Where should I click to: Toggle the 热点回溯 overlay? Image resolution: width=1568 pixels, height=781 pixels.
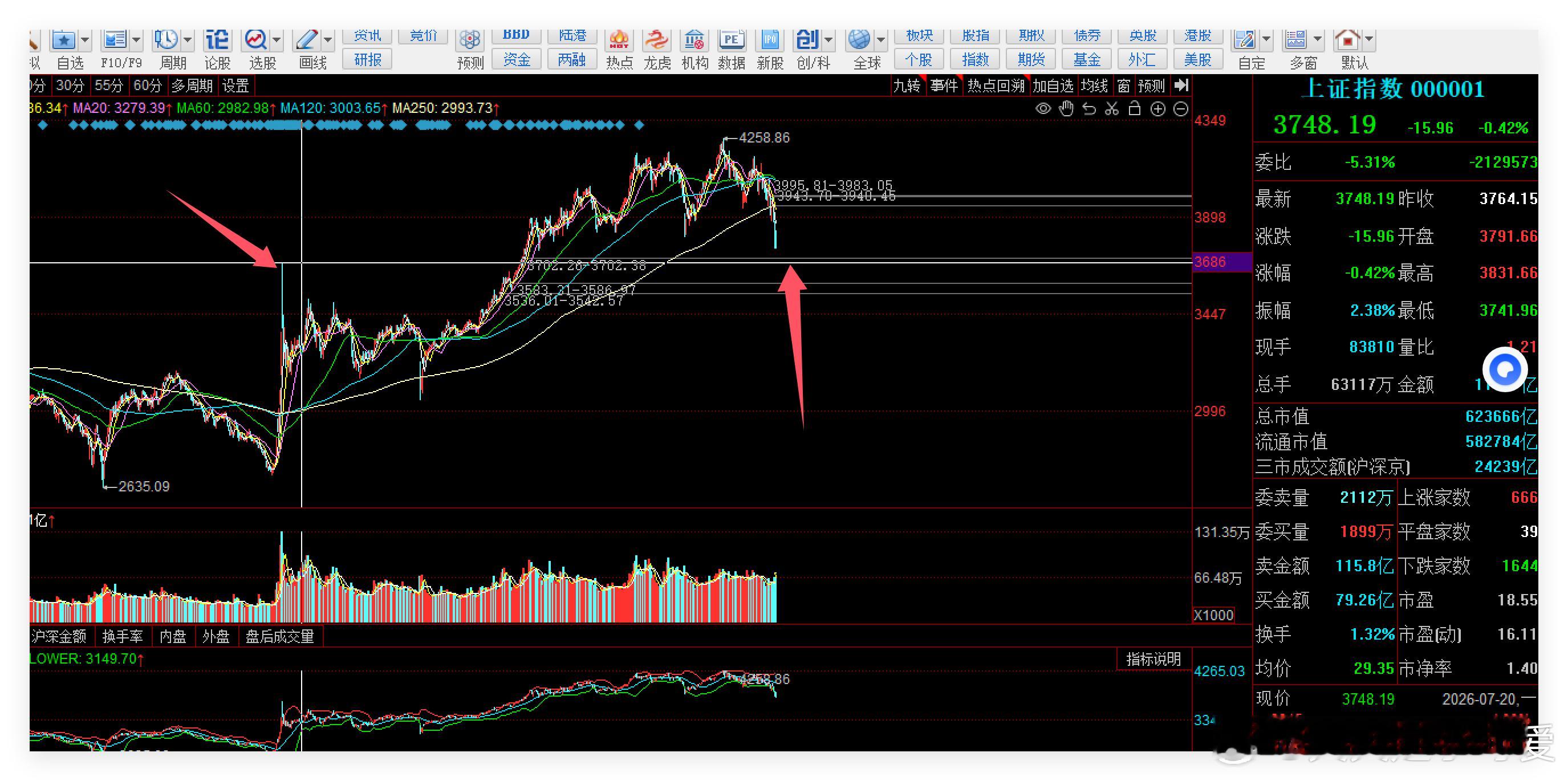point(997,86)
